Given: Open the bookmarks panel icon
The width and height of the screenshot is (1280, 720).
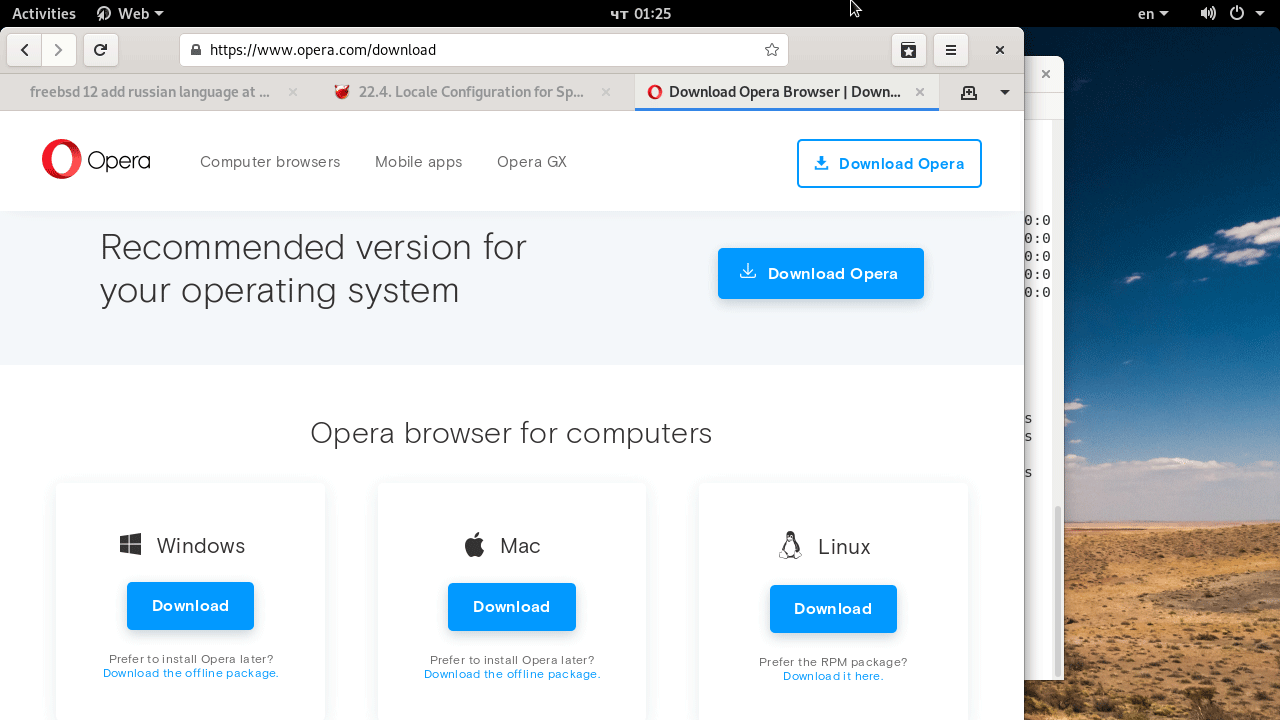Looking at the screenshot, I should 908,50.
